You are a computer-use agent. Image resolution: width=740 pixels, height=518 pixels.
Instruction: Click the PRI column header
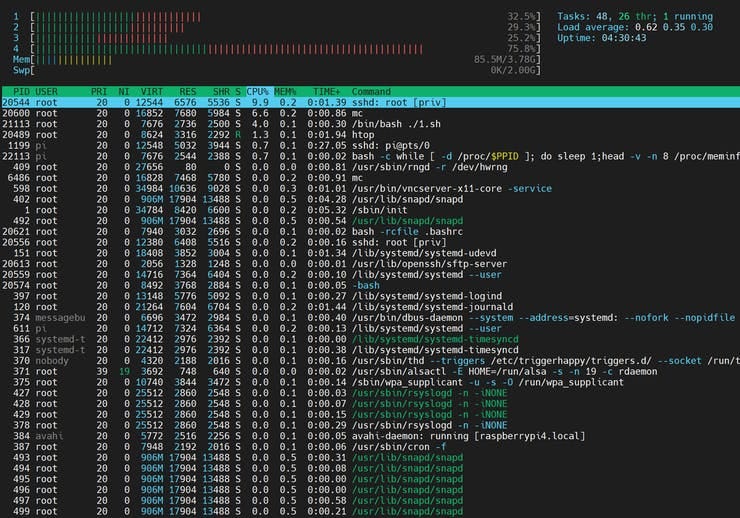pyautogui.click(x=99, y=92)
